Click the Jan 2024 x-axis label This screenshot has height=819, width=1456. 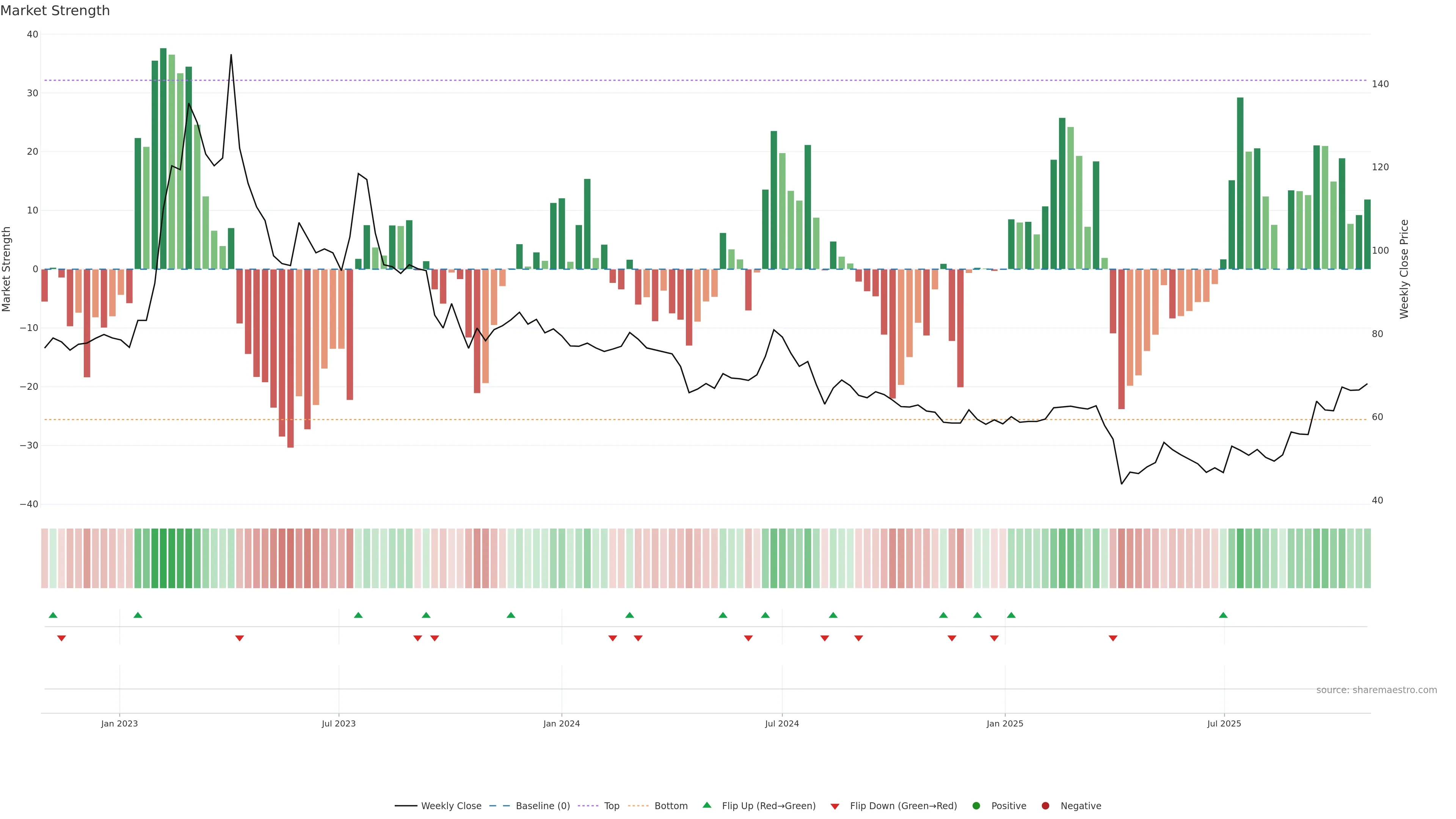pos(561,723)
